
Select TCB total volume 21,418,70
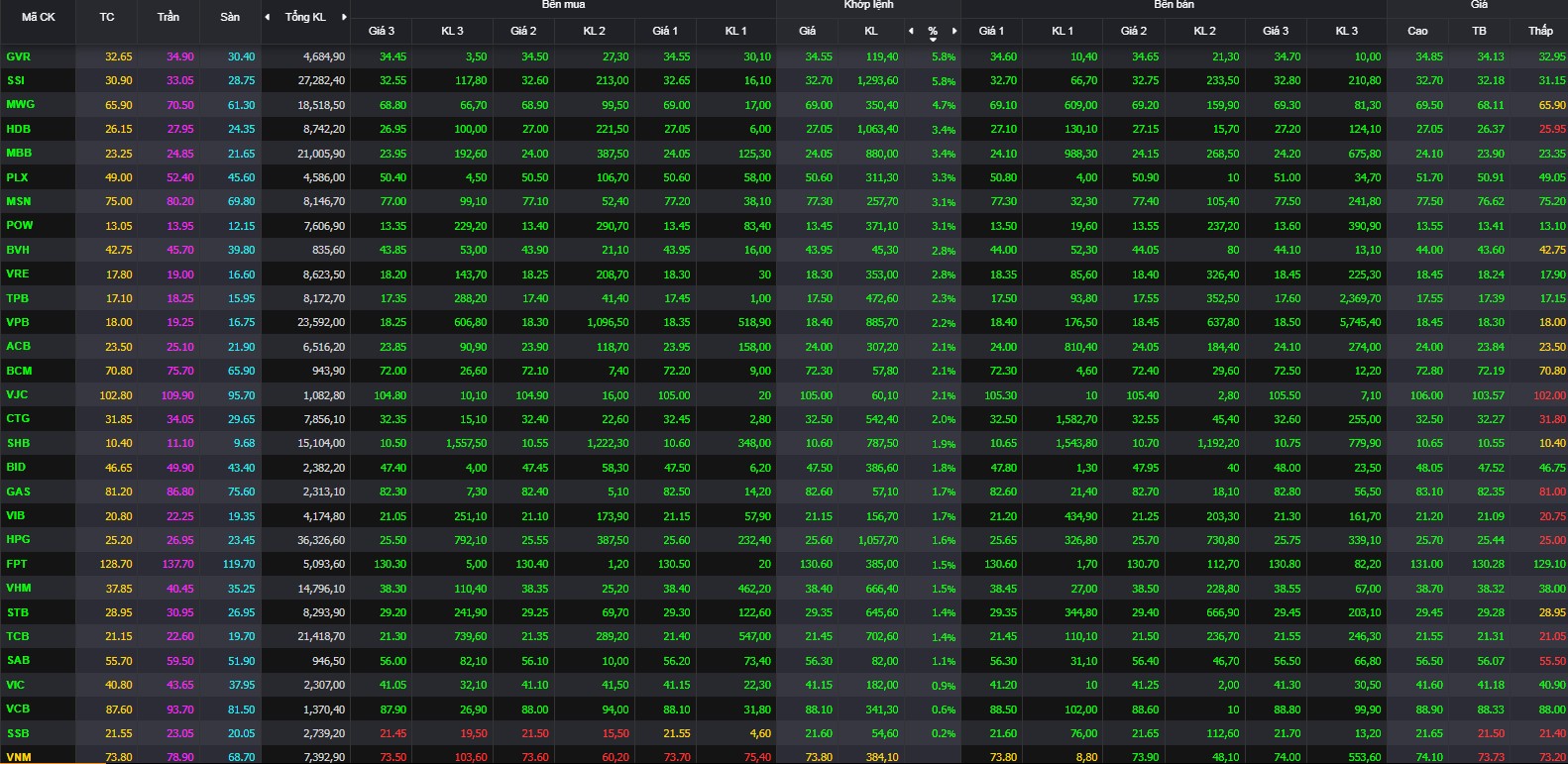[321, 636]
